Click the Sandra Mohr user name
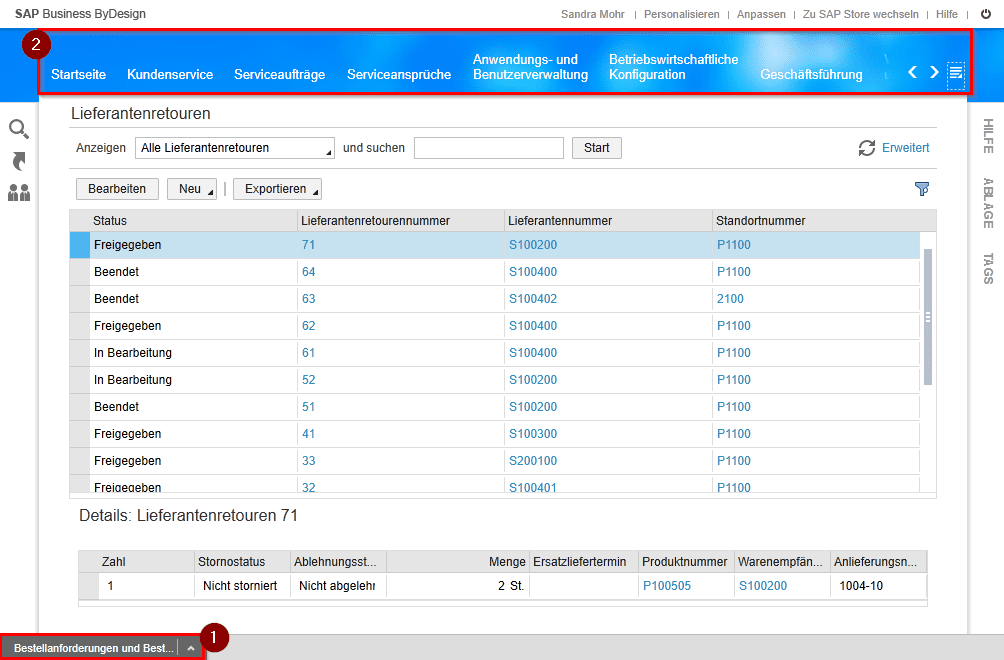Viewport: 1004px width, 660px height. pyautogui.click(x=592, y=14)
